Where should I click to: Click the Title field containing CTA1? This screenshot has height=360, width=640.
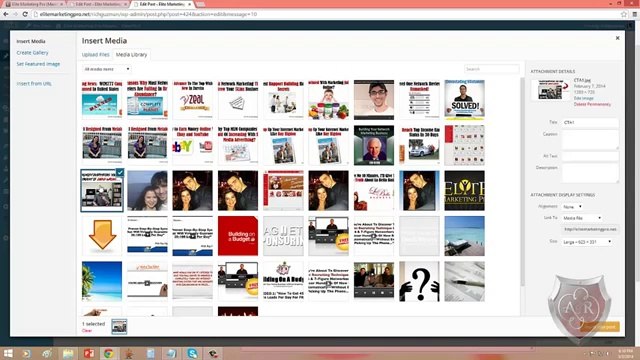590,122
